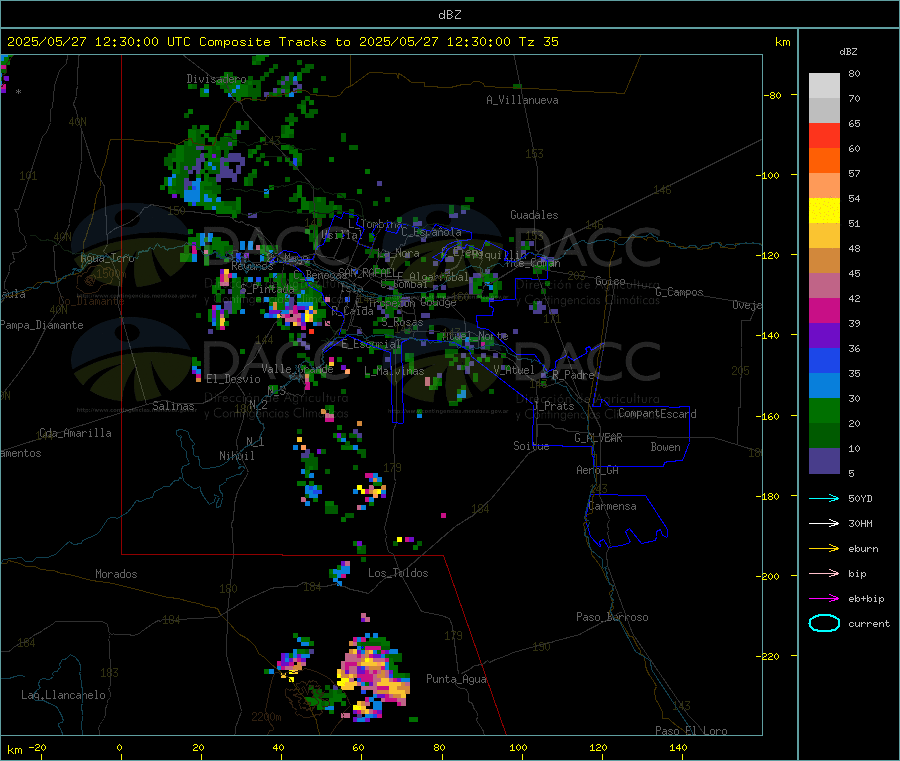The height and width of the screenshot is (761, 900).
Task: Click the 'A_Villanueva' map label
Action: click(x=522, y=100)
